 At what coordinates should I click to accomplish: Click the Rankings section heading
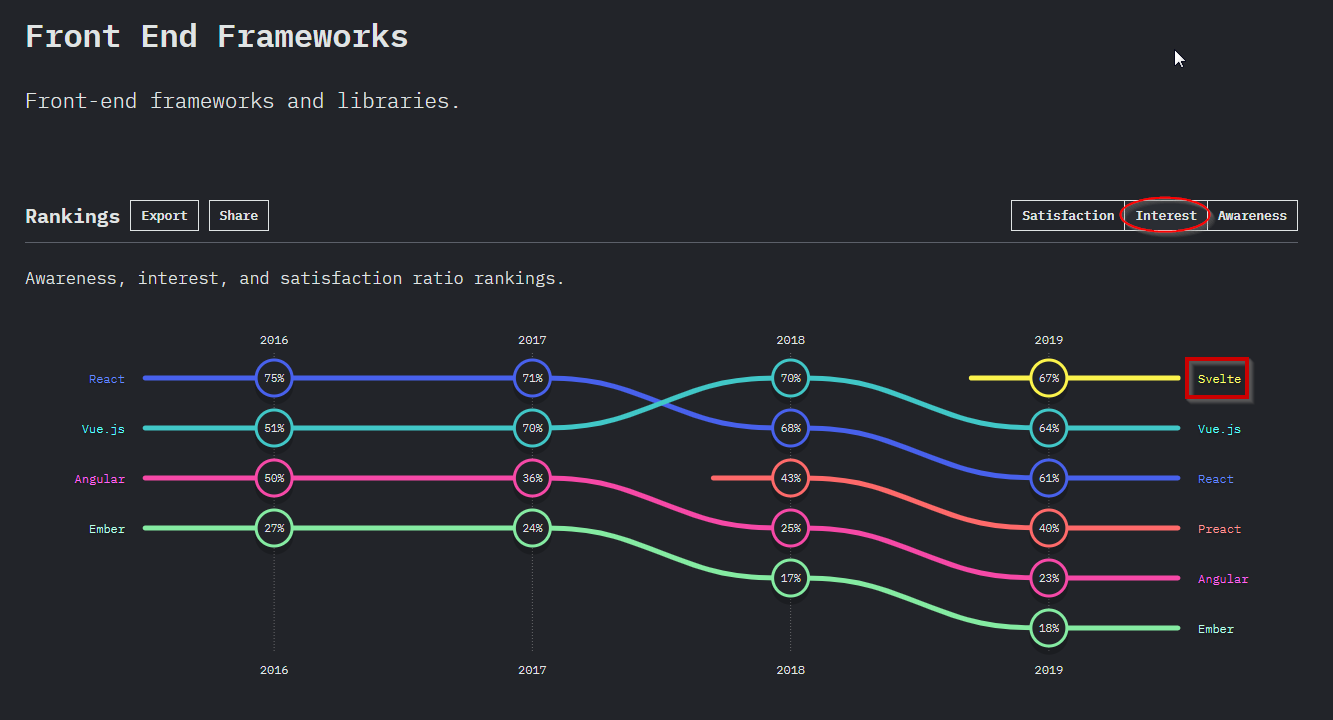click(x=72, y=216)
